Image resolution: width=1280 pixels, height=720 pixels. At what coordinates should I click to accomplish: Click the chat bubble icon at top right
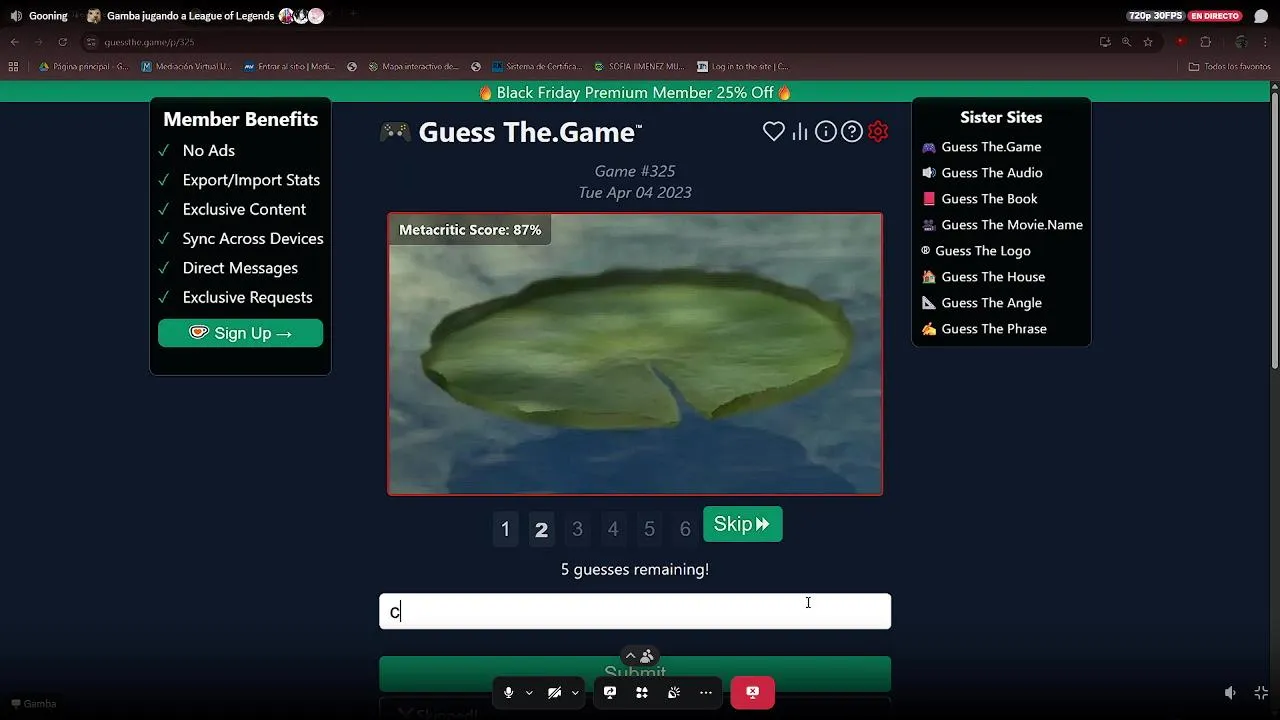[x=1261, y=16]
